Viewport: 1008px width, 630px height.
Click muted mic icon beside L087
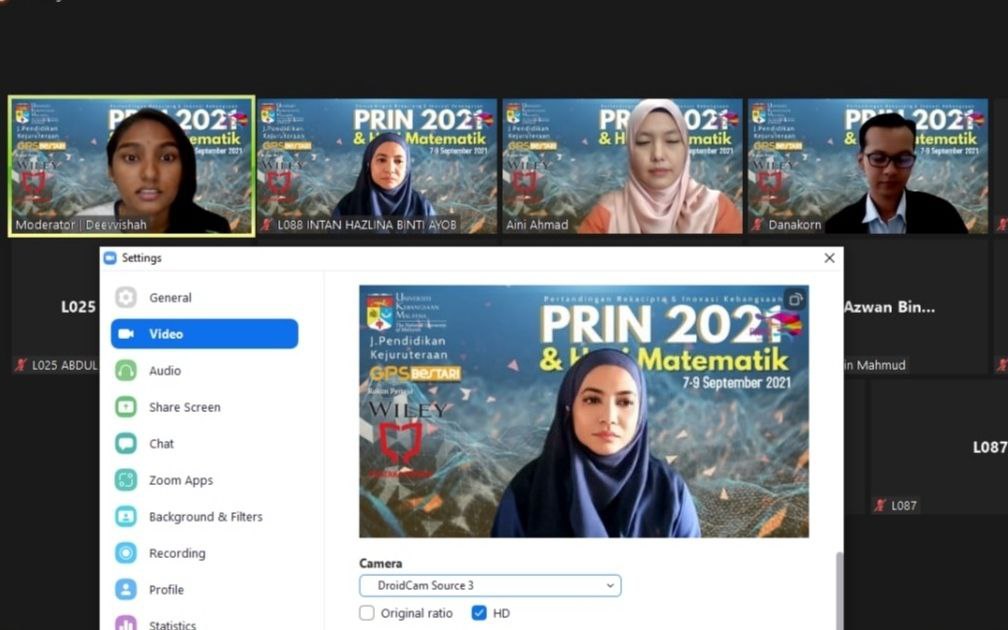879,505
